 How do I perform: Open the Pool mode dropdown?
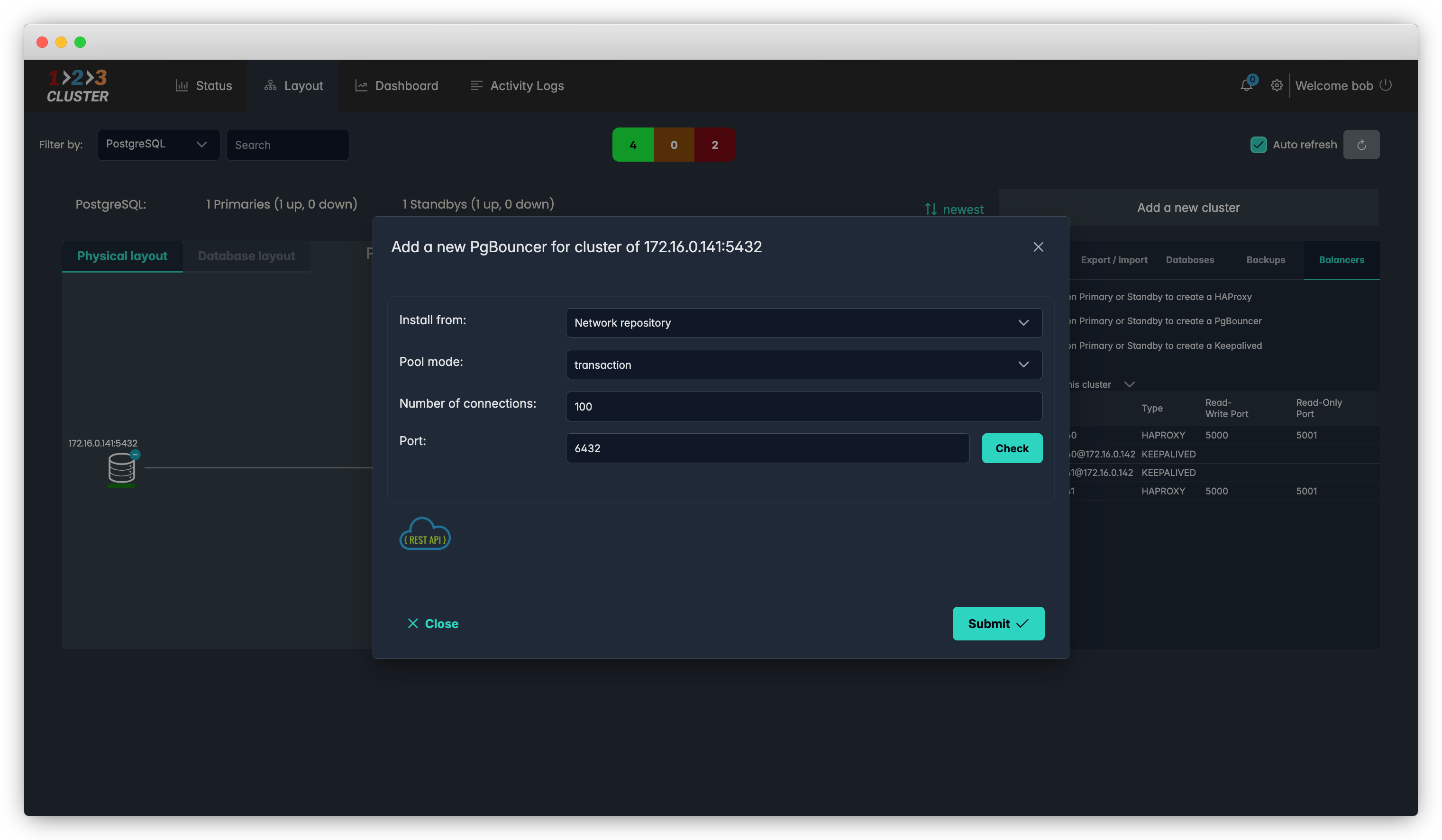point(803,365)
